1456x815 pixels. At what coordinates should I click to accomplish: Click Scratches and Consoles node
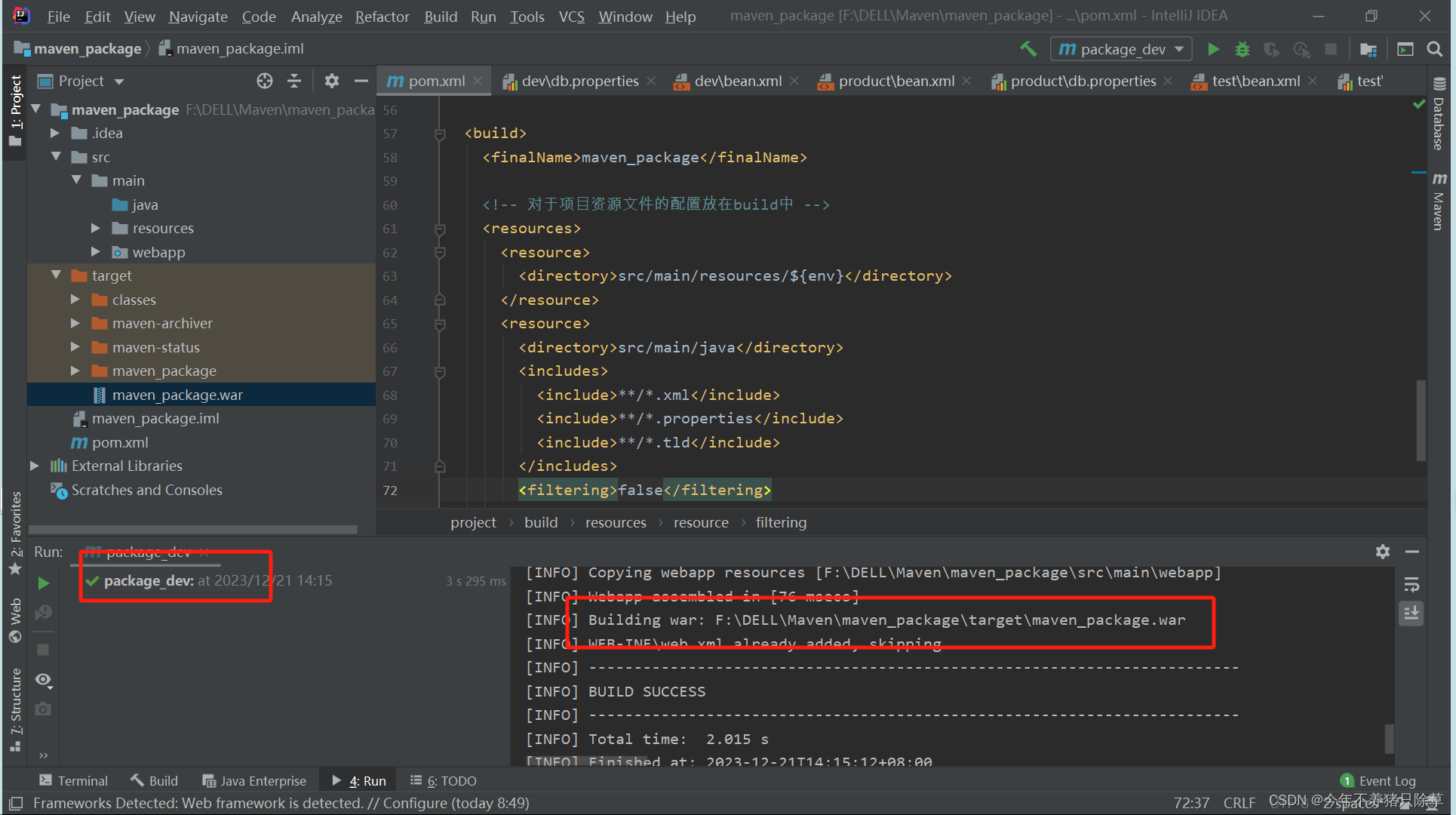pos(147,490)
